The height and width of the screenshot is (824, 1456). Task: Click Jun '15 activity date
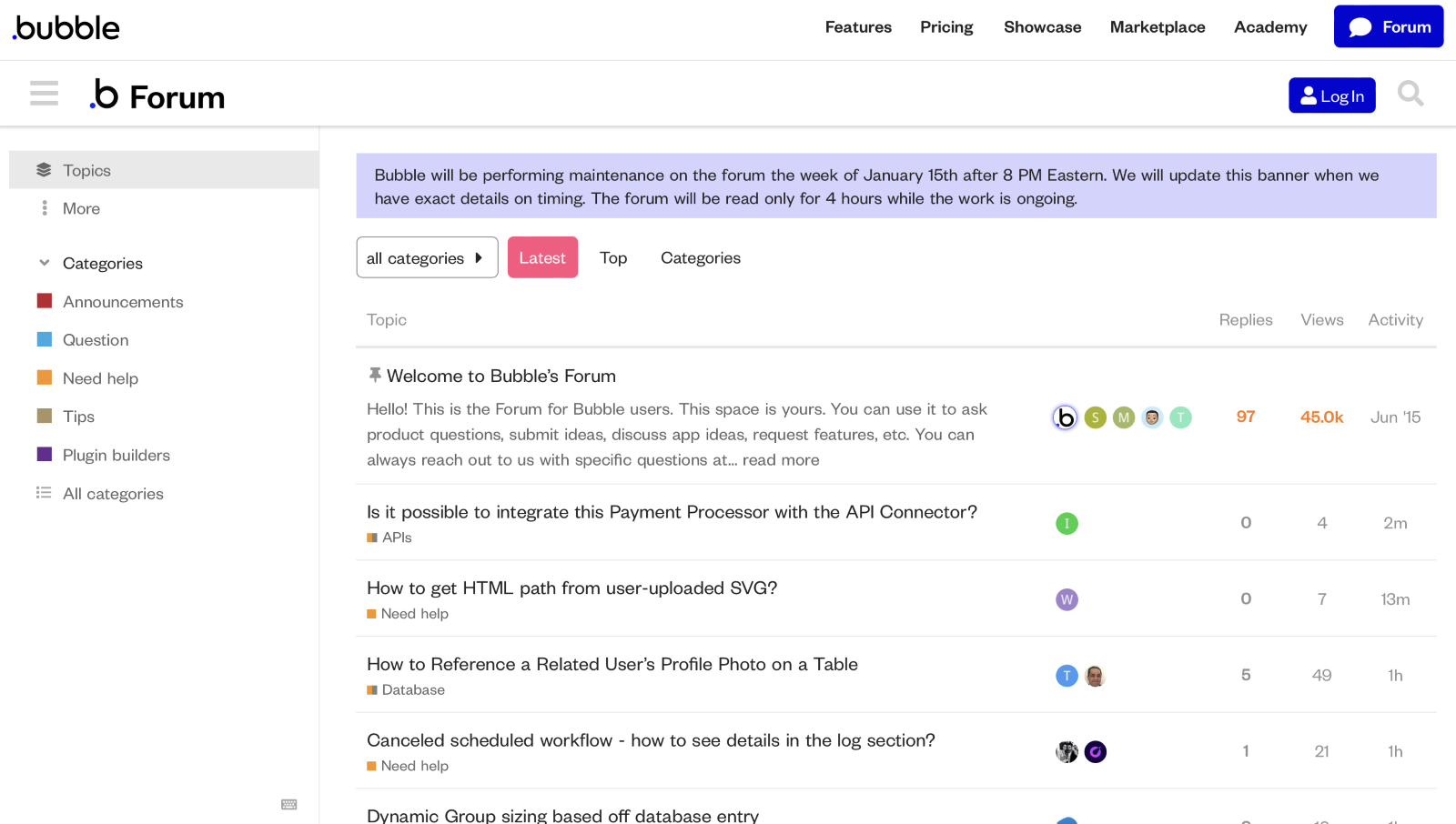1395,417
